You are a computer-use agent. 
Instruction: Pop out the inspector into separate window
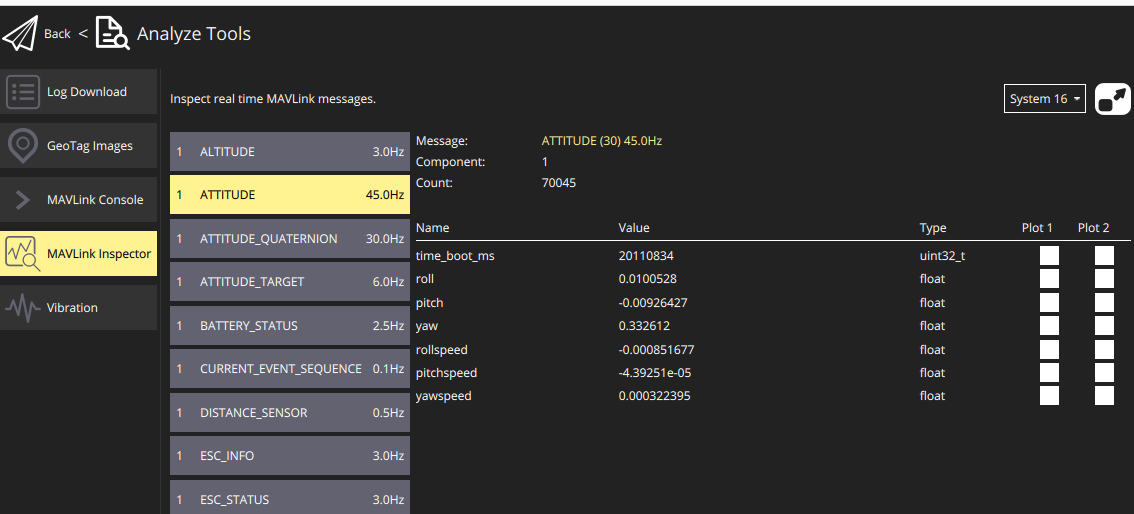pyautogui.click(x=1113, y=99)
